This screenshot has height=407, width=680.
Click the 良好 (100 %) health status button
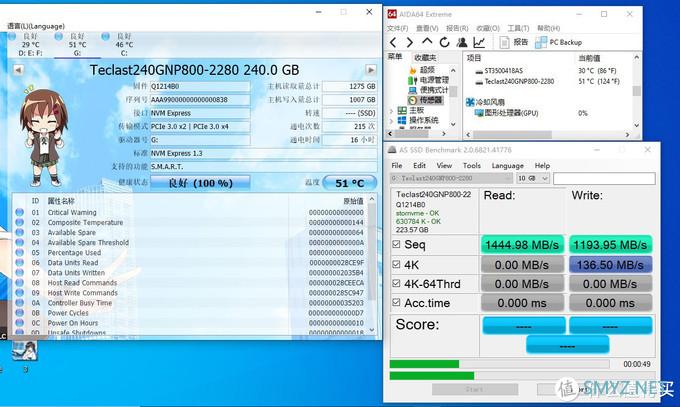200,183
